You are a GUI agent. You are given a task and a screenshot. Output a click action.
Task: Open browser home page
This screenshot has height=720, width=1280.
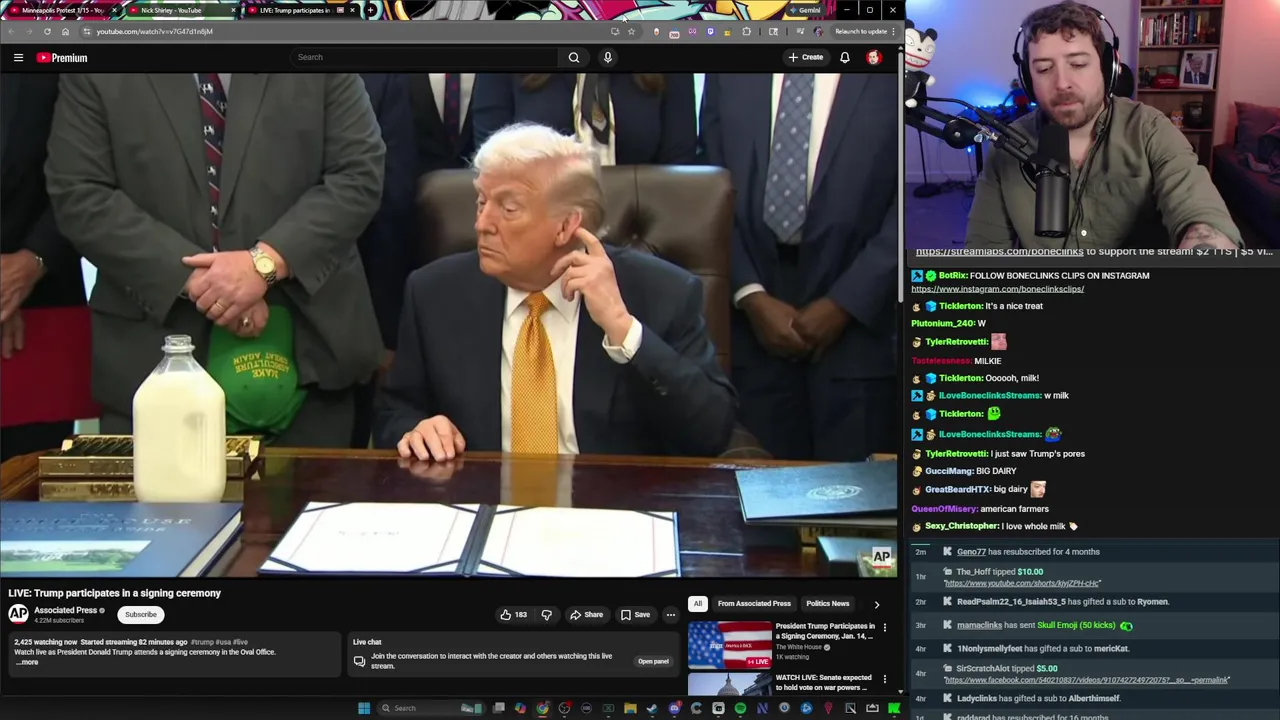click(x=65, y=31)
